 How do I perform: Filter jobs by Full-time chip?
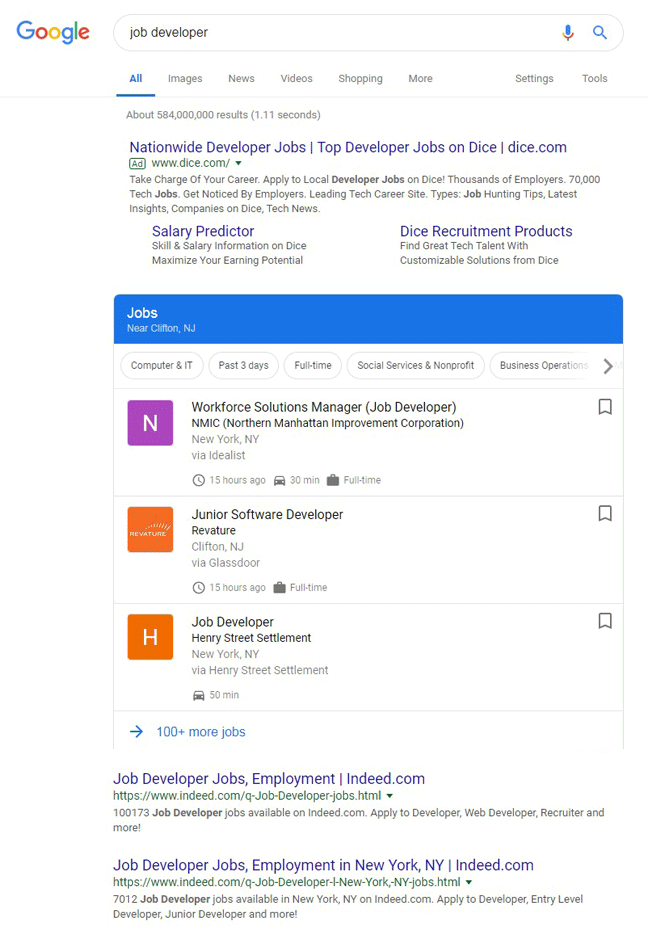pyautogui.click(x=313, y=365)
